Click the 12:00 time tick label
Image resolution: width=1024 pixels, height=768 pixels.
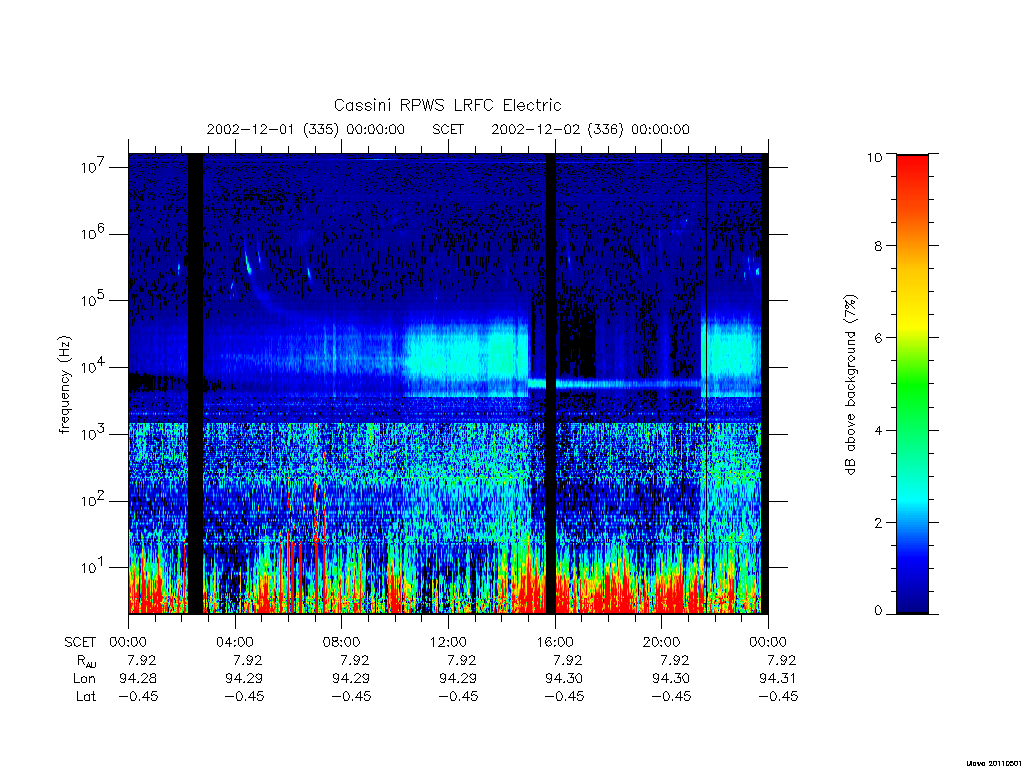coord(448,642)
